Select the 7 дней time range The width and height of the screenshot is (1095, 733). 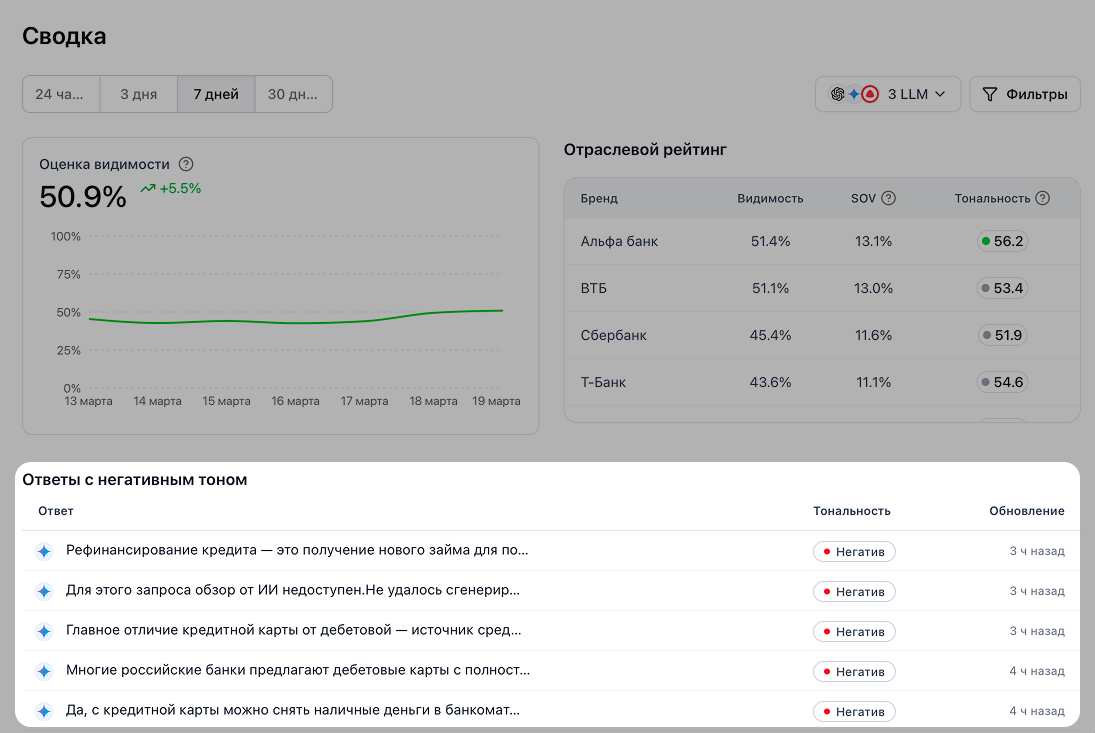[x=216, y=95]
